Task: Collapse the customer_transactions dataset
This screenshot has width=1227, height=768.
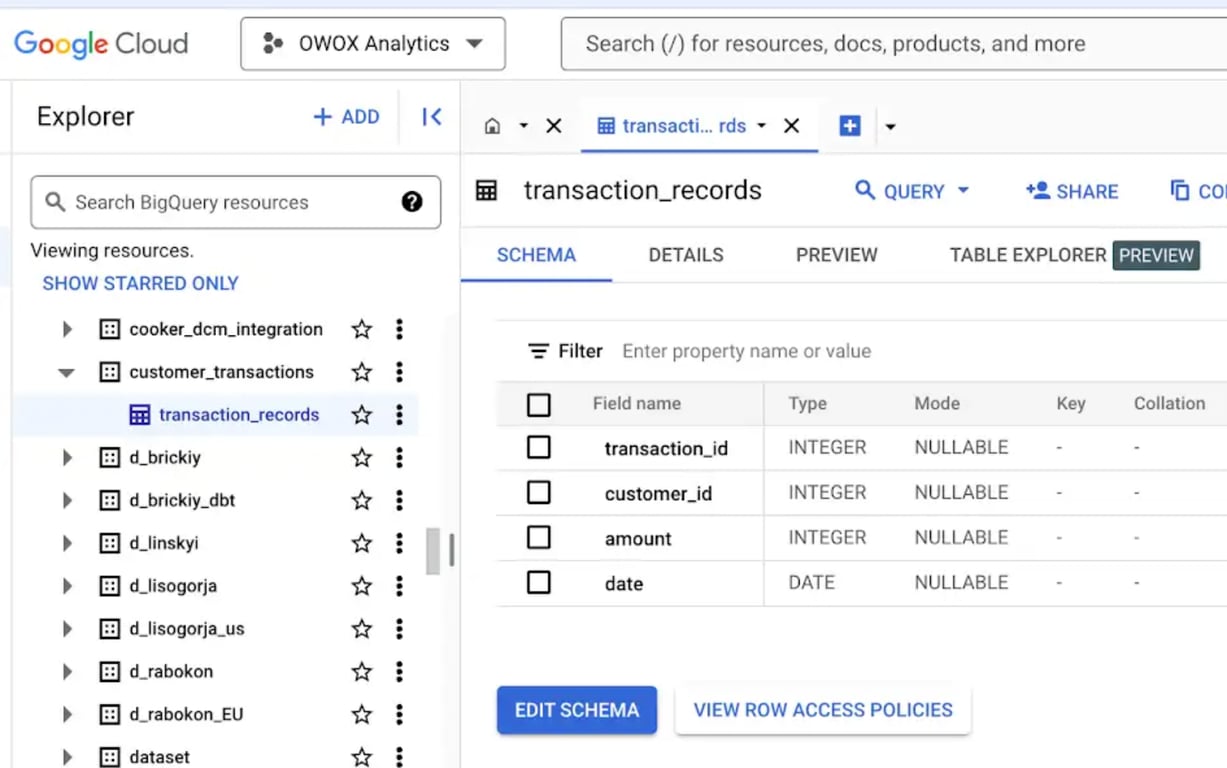Action: [66, 372]
